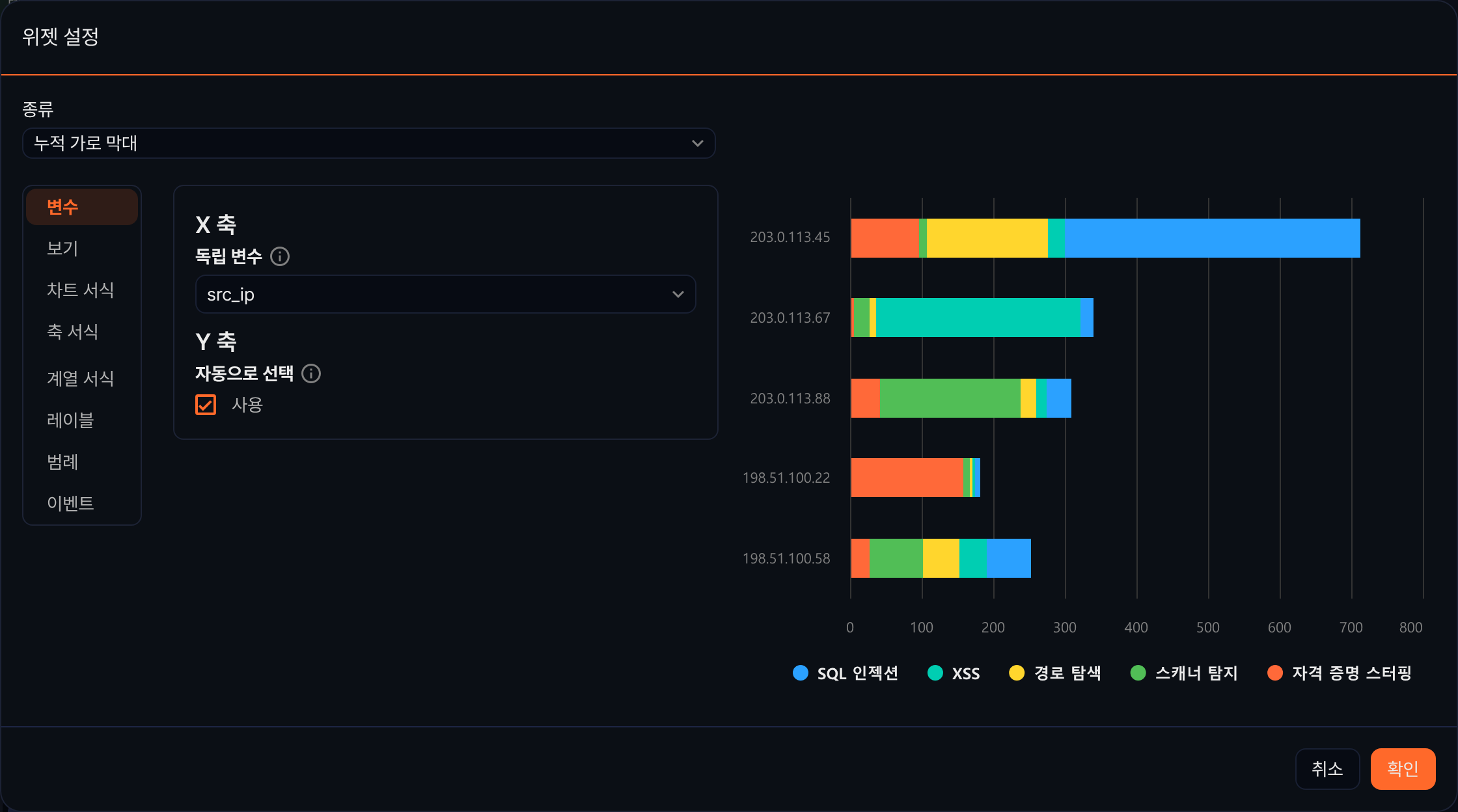Image resolution: width=1458 pixels, height=812 pixels.
Task: Open the 이벤트 tab
Action: pyautogui.click(x=82, y=504)
